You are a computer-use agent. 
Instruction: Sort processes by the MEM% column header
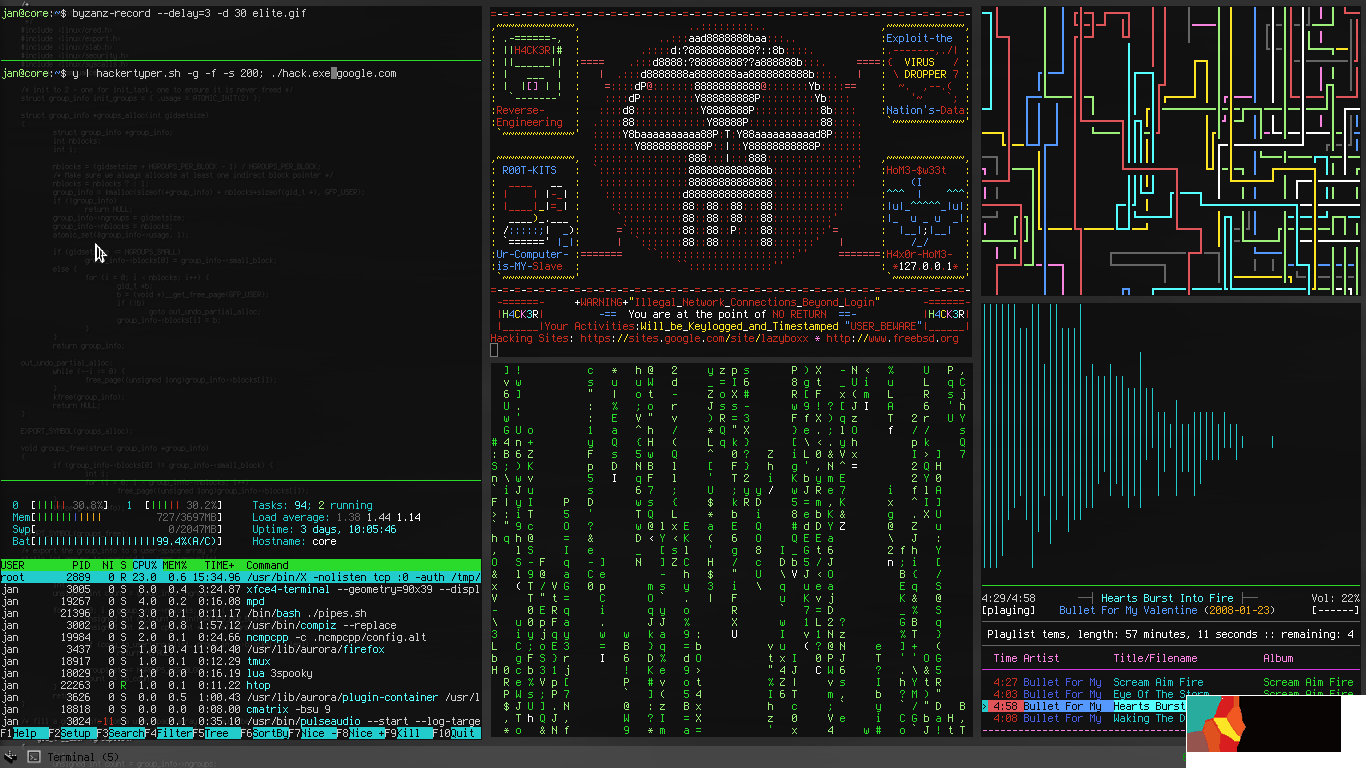tap(175, 566)
